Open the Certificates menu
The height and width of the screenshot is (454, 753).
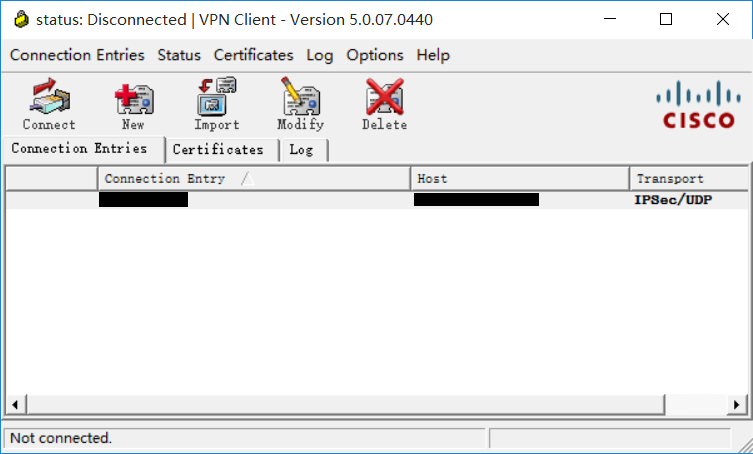[x=254, y=55]
